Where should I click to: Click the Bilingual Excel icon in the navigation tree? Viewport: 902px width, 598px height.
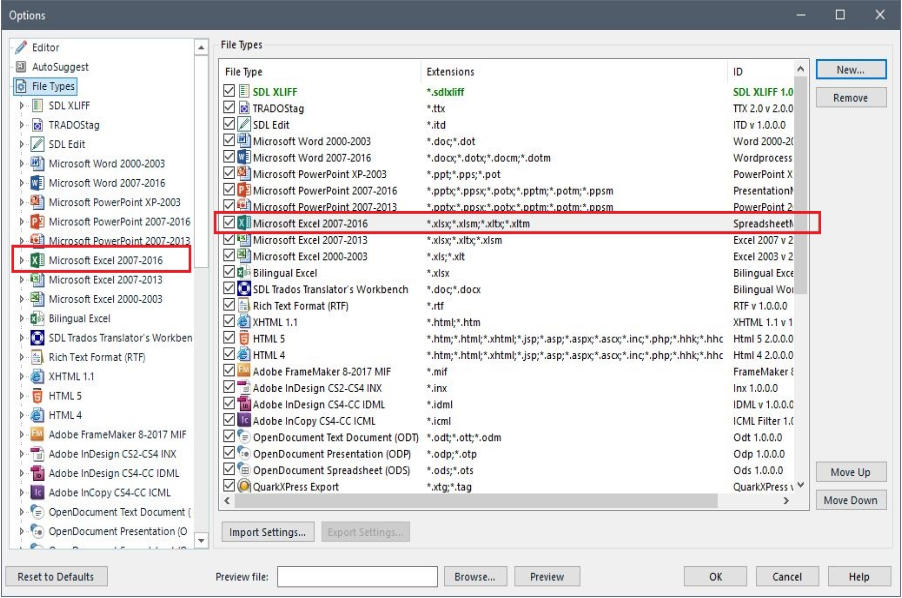(37, 318)
